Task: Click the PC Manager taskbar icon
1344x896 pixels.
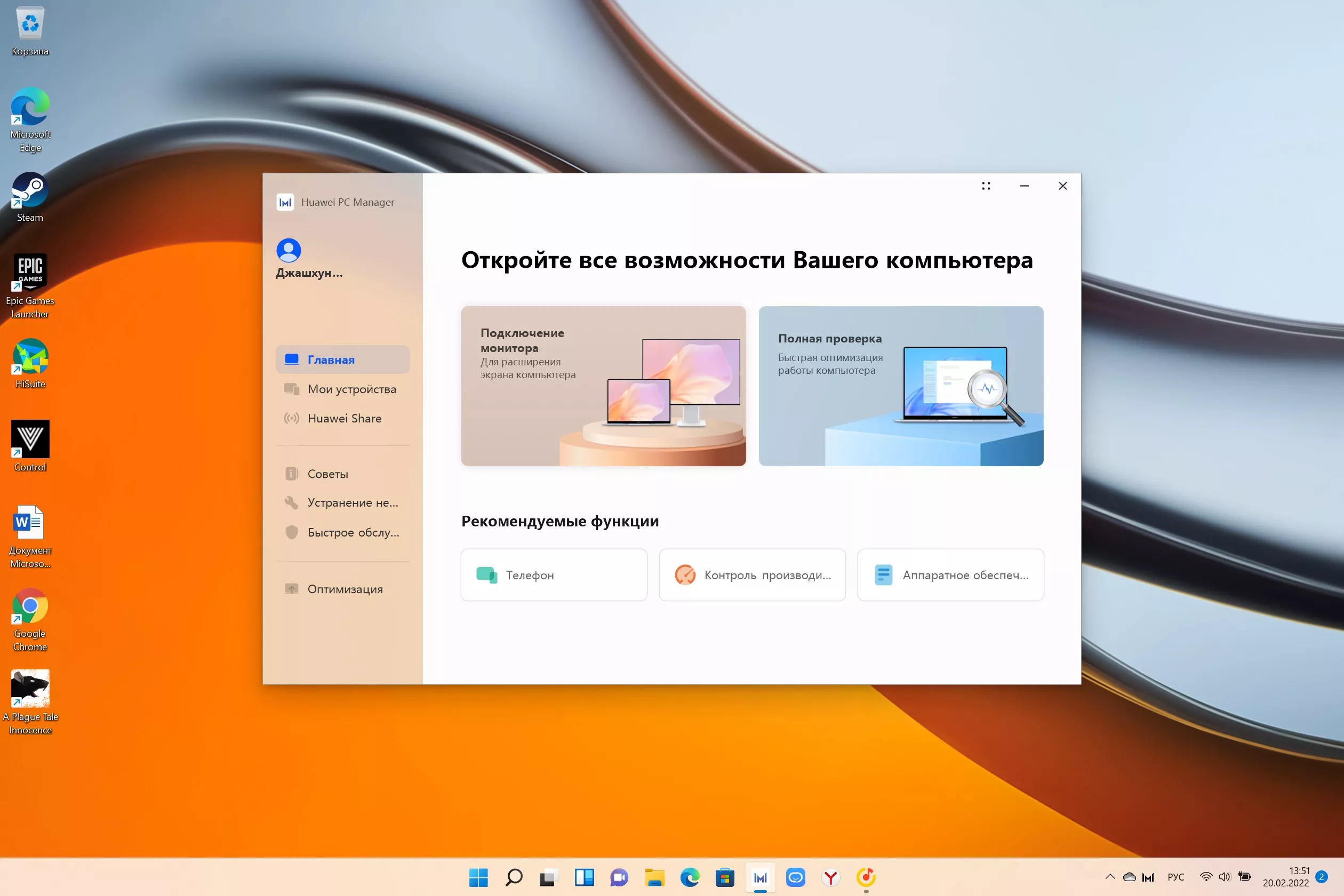Action: pyautogui.click(x=760, y=877)
